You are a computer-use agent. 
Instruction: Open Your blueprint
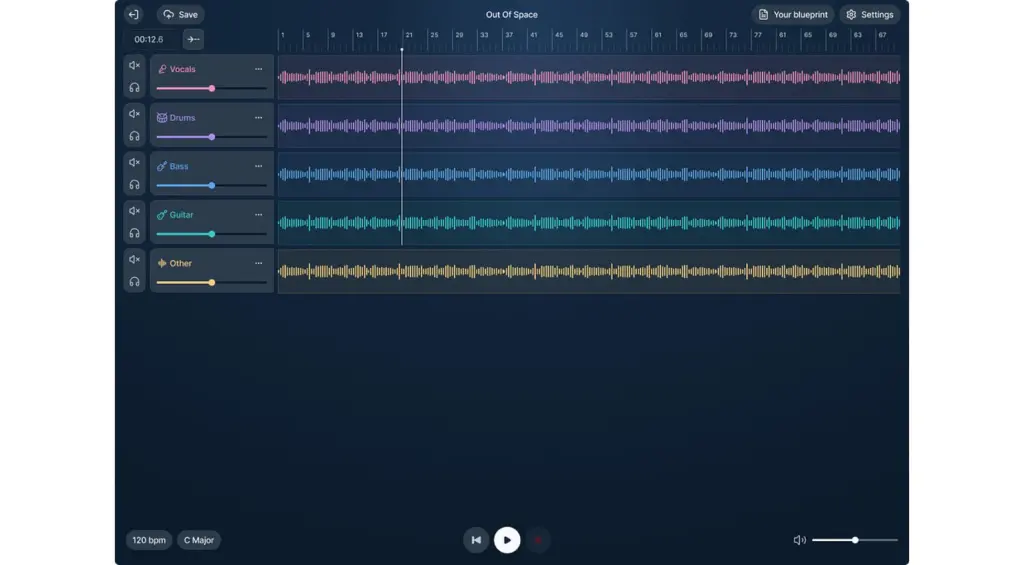click(x=793, y=14)
